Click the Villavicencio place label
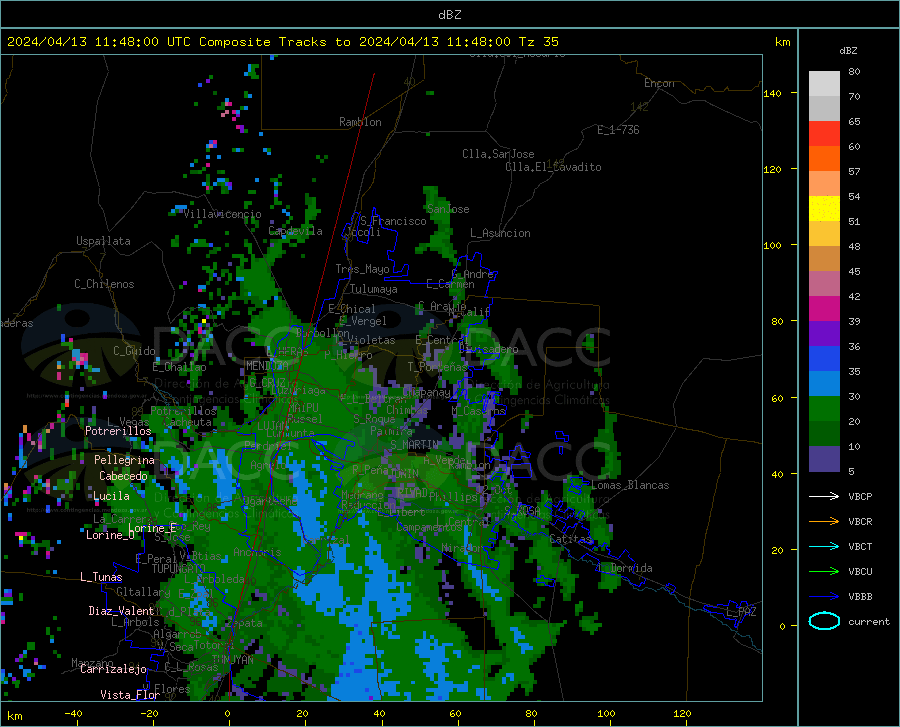The height and width of the screenshot is (727, 900). click(222, 214)
